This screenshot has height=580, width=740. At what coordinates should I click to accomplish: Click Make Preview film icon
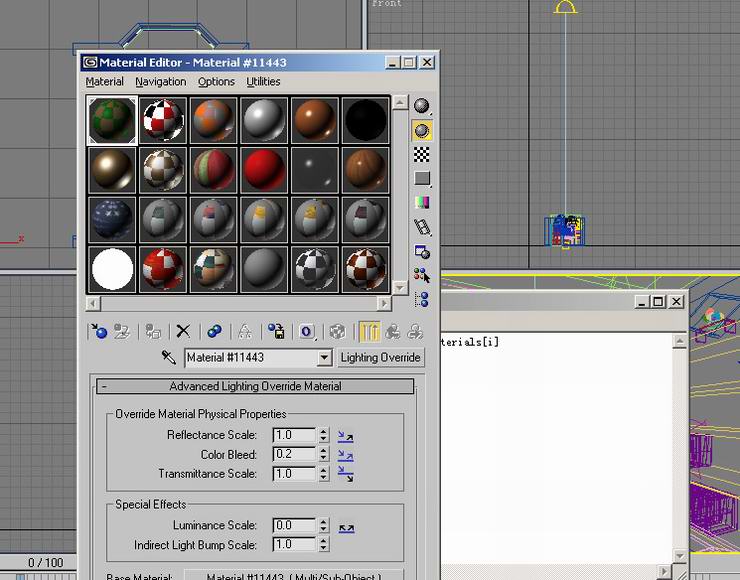click(422, 228)
